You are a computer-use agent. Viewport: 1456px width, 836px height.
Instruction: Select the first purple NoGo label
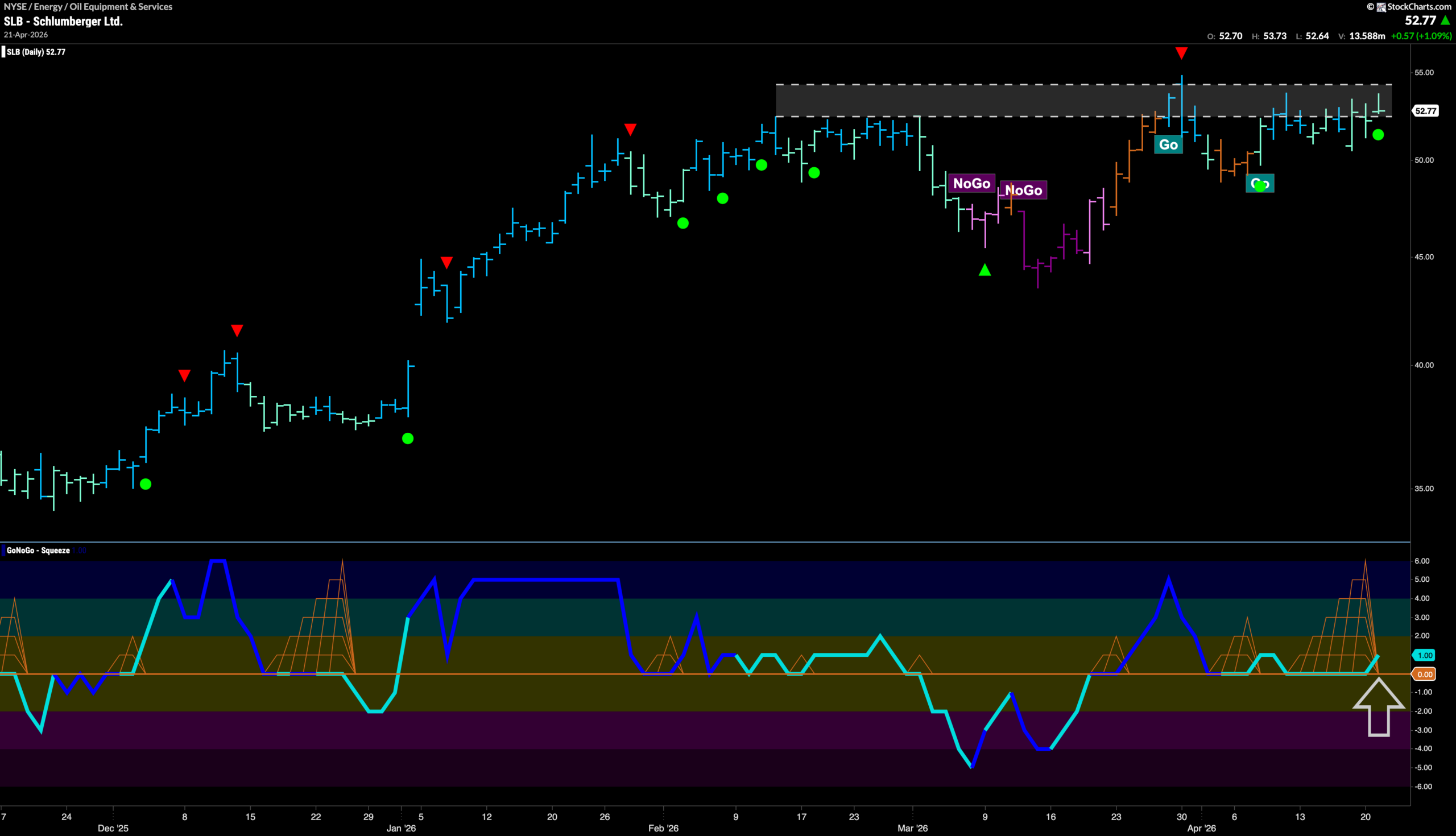pyautogui.click(x=971, y=184)
